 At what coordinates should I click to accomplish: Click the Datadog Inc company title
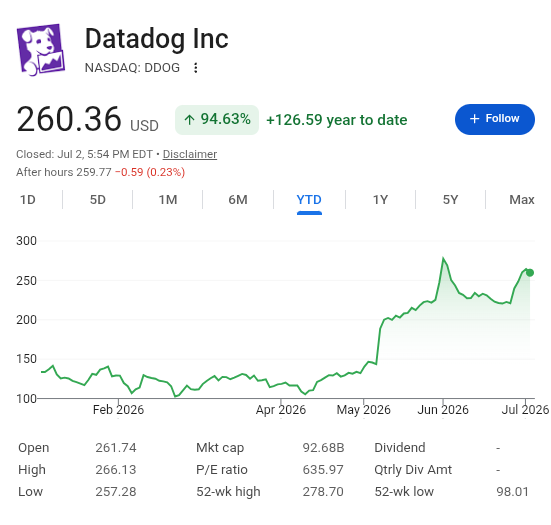(x=157, y=39)
